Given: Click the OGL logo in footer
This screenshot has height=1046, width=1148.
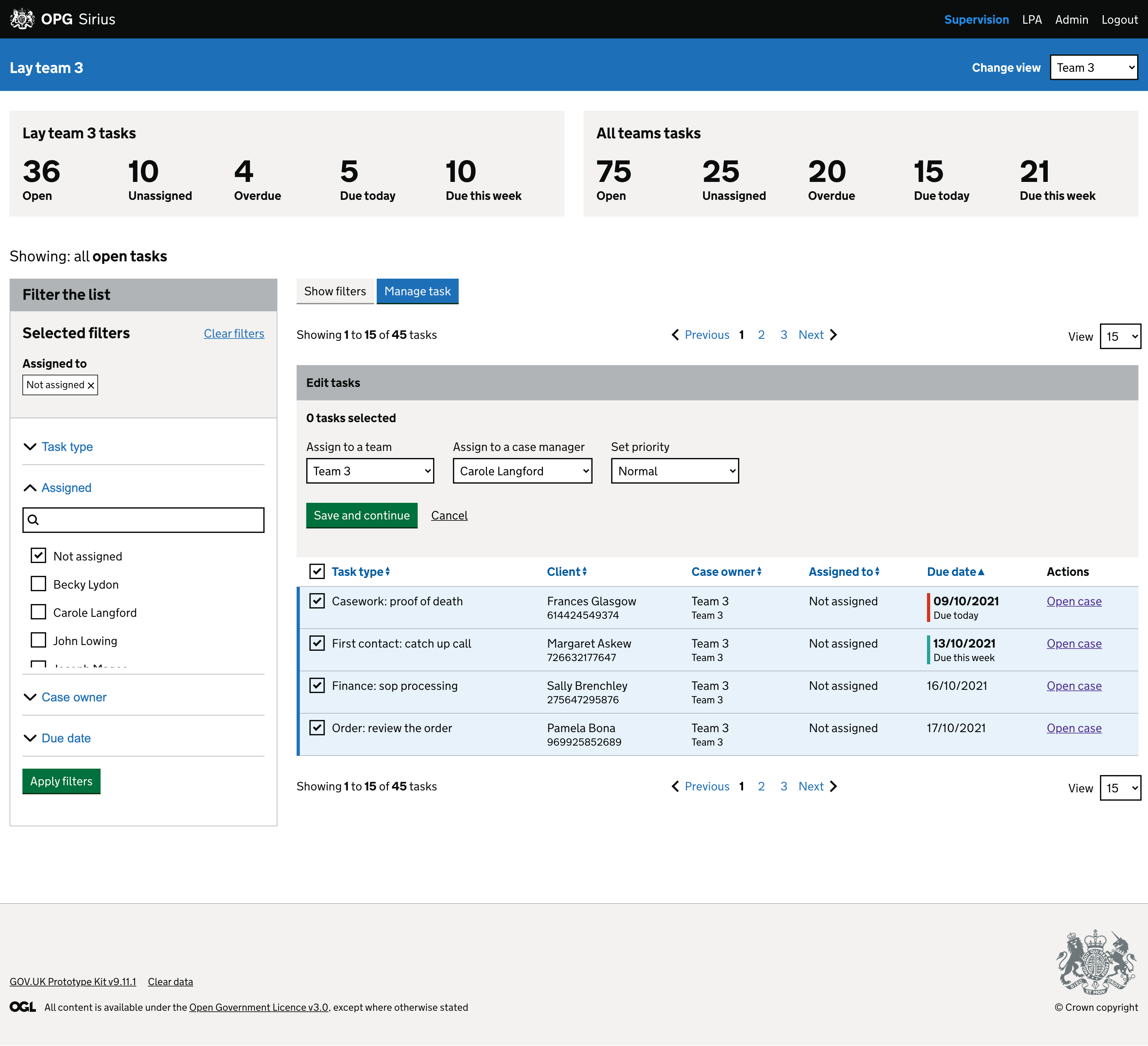Looking at the screenshot, I should (23, 1007).
